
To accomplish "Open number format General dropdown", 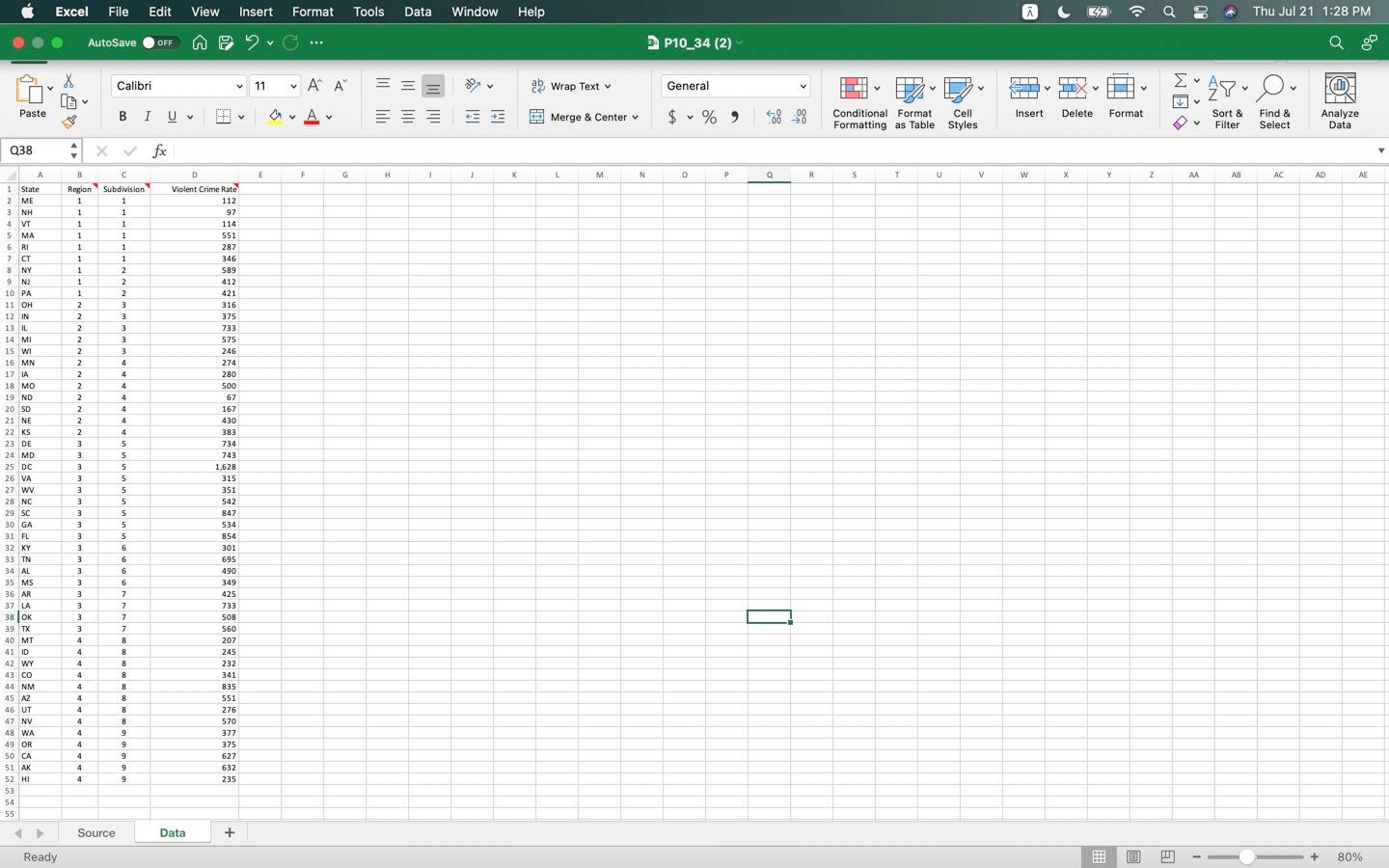I will click(735, 86).
